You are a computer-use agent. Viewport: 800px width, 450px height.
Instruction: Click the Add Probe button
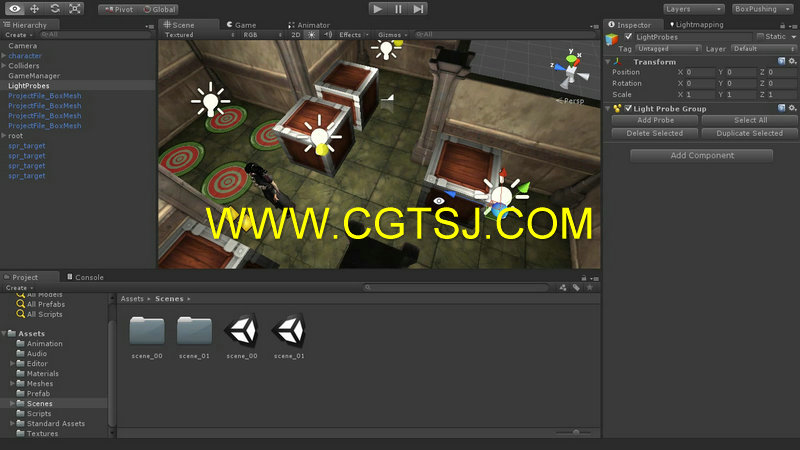click(x=655, y=120)
